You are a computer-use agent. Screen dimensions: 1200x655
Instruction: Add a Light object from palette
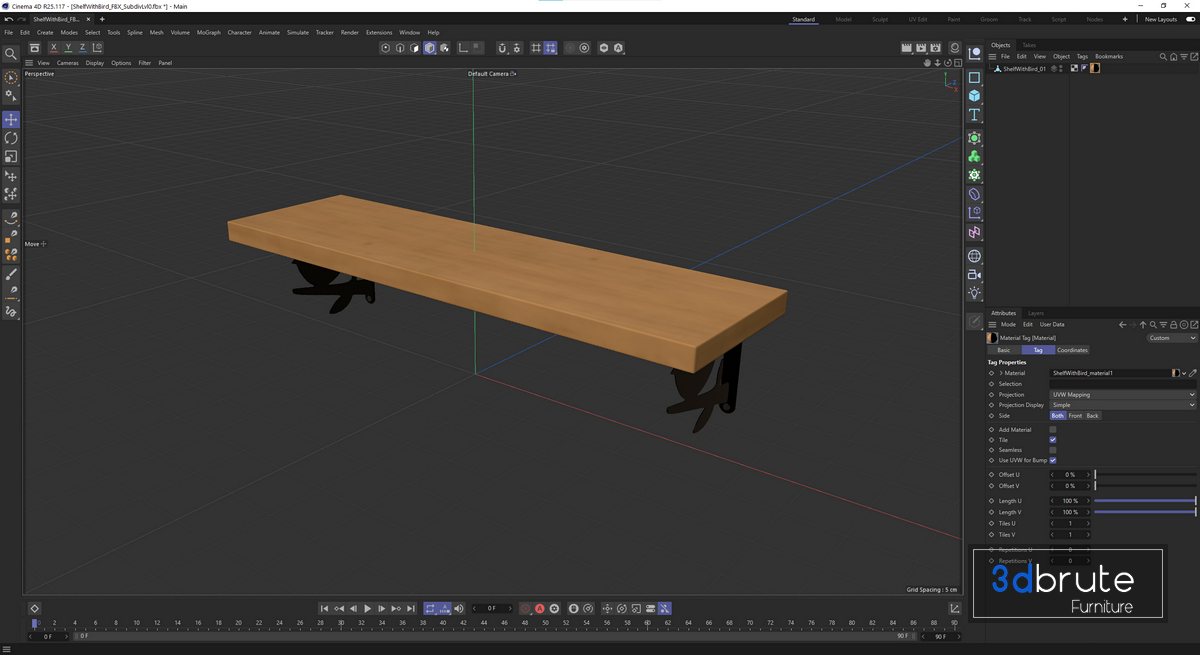coord(974,293)
